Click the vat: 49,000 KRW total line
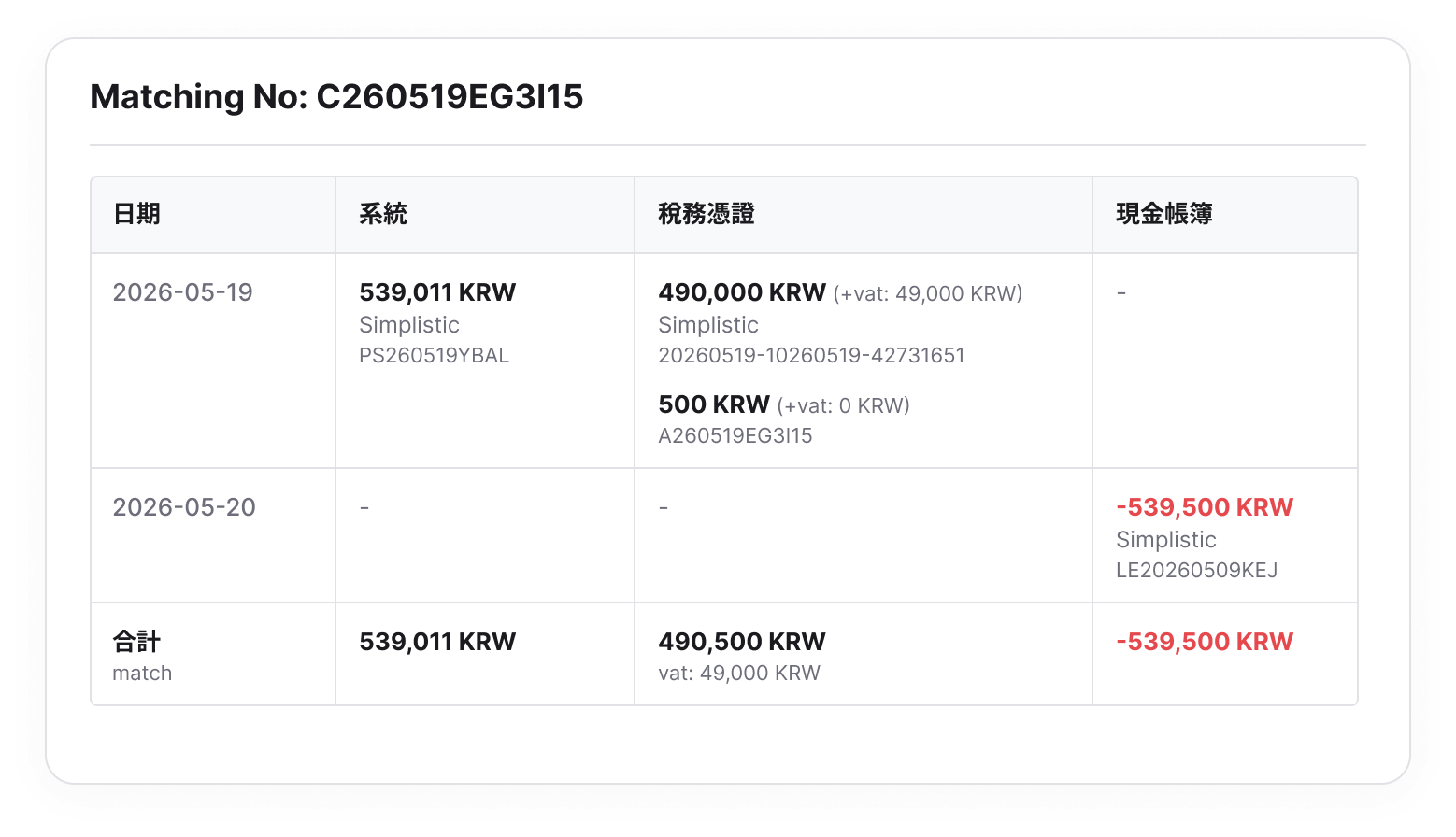The image size is (1456, 837). 739,674
